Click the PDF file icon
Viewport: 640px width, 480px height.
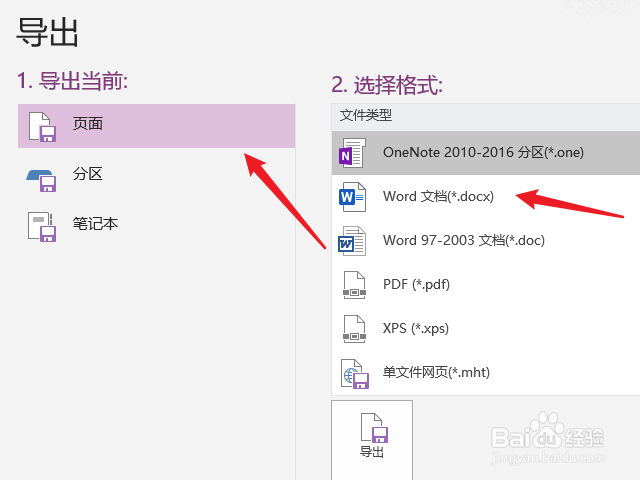pos(354,285)
